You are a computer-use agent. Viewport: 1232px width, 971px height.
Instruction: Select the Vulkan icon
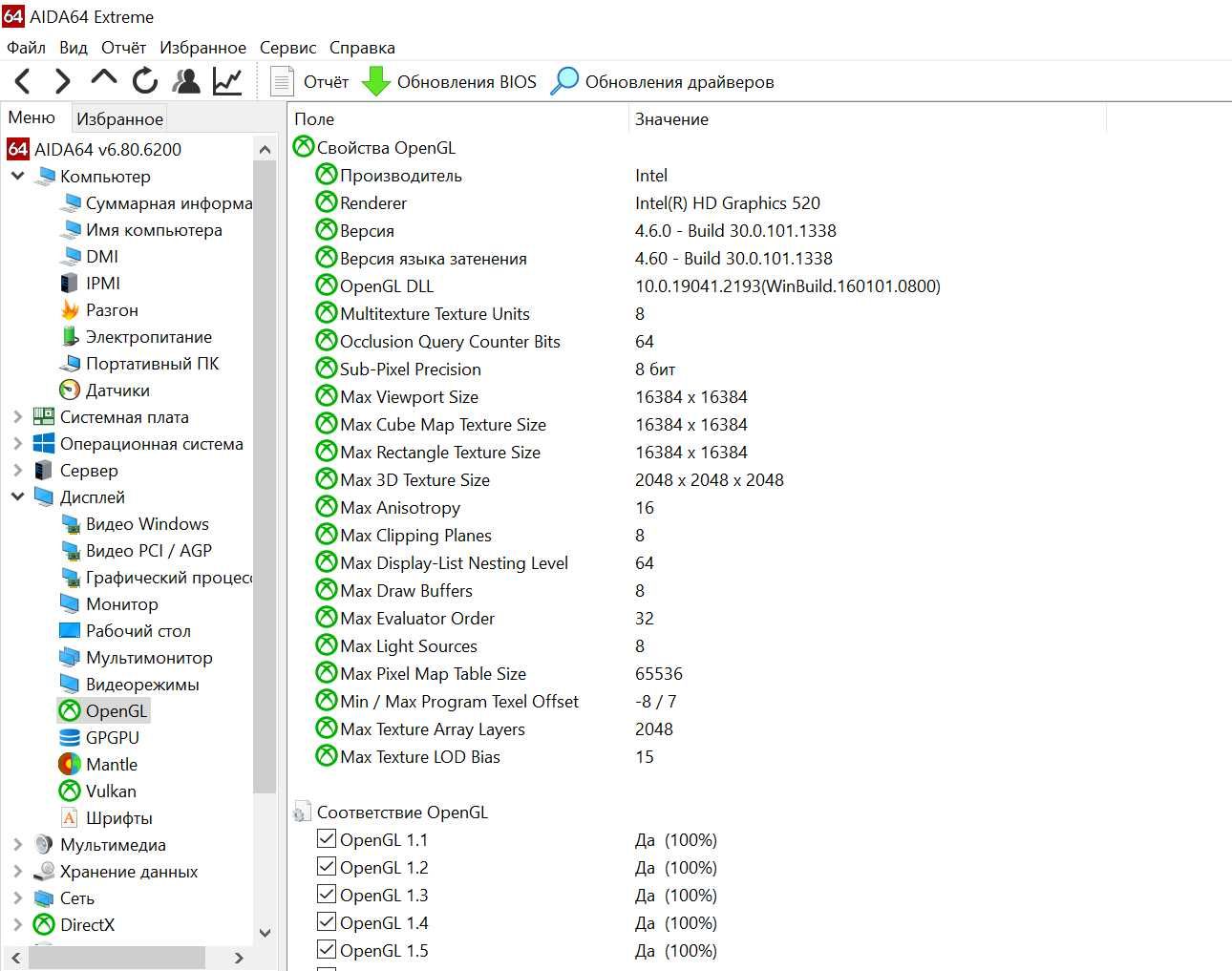point(70,791)
